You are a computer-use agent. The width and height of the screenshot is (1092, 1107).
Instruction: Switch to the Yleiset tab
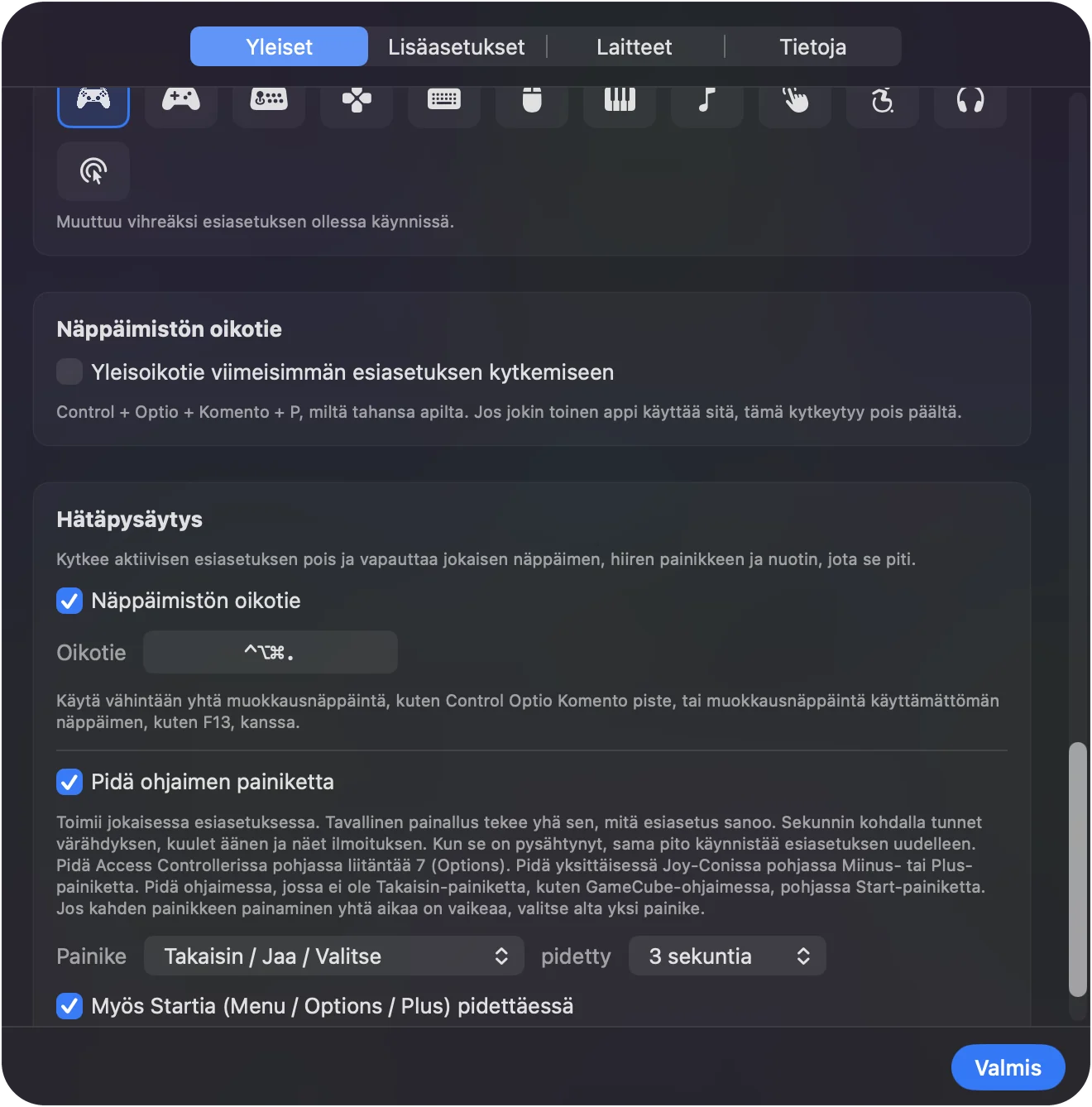pyautogui.click(x=279, y=46)
